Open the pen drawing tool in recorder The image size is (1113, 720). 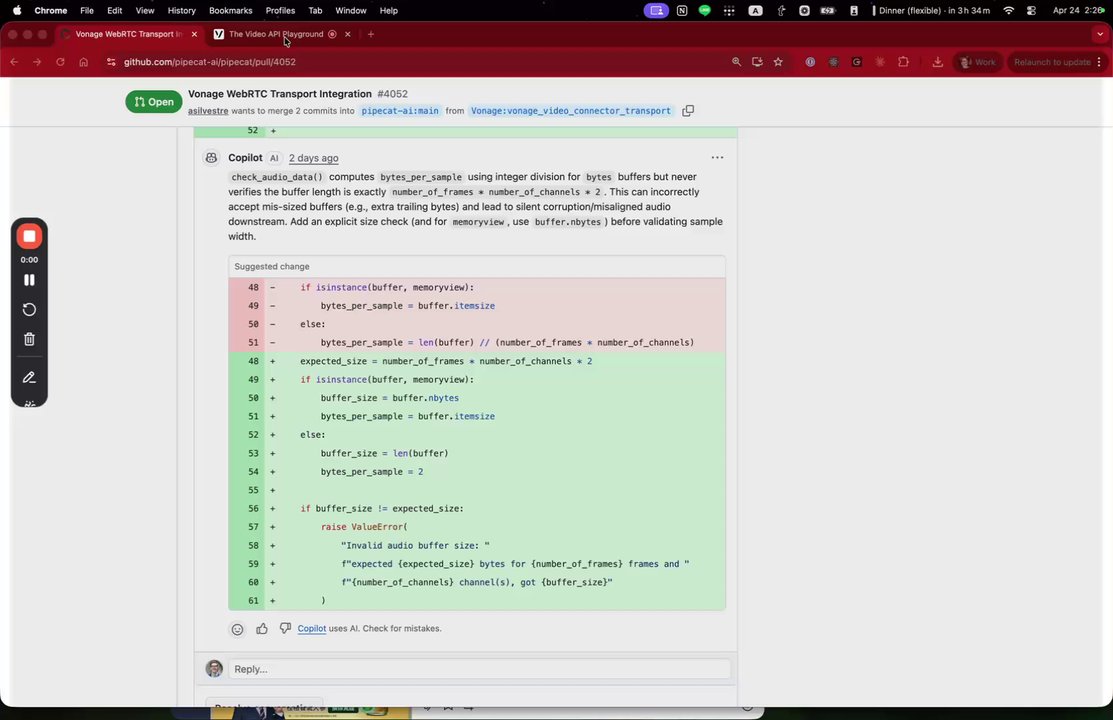29,378
